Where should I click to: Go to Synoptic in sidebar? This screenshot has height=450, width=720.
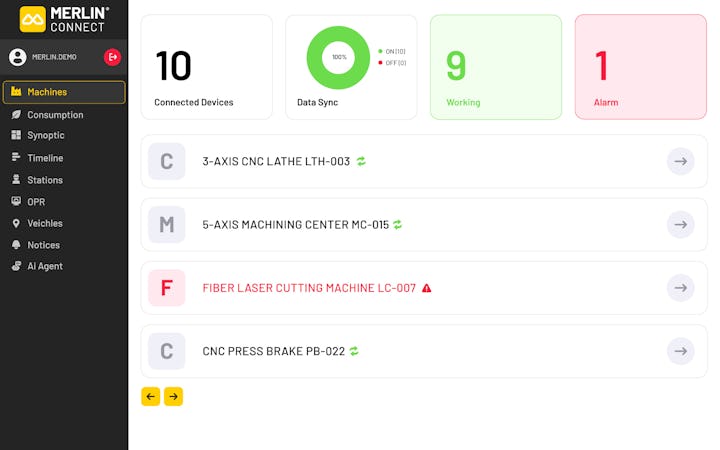45,136
